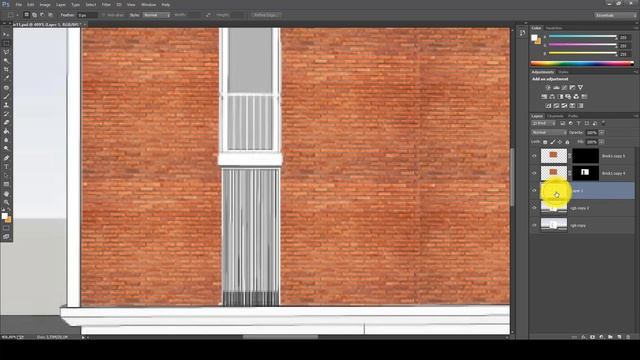The image size is (640, 360).
Task: Open the Window menu
Action: coord(148,4)
